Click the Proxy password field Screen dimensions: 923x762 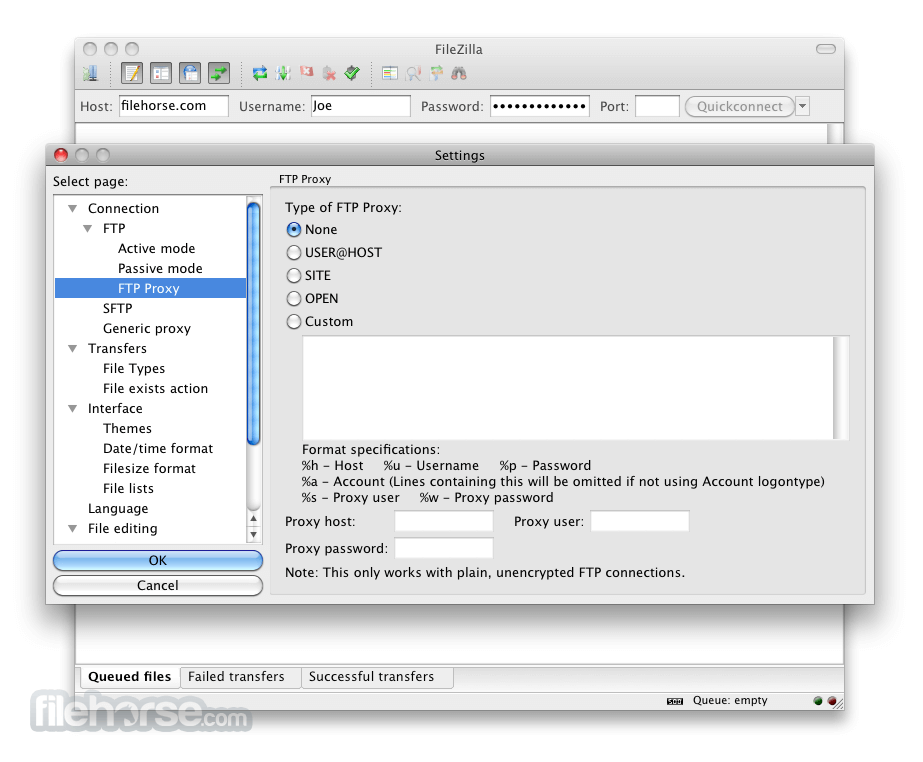(x=444, y=548)
